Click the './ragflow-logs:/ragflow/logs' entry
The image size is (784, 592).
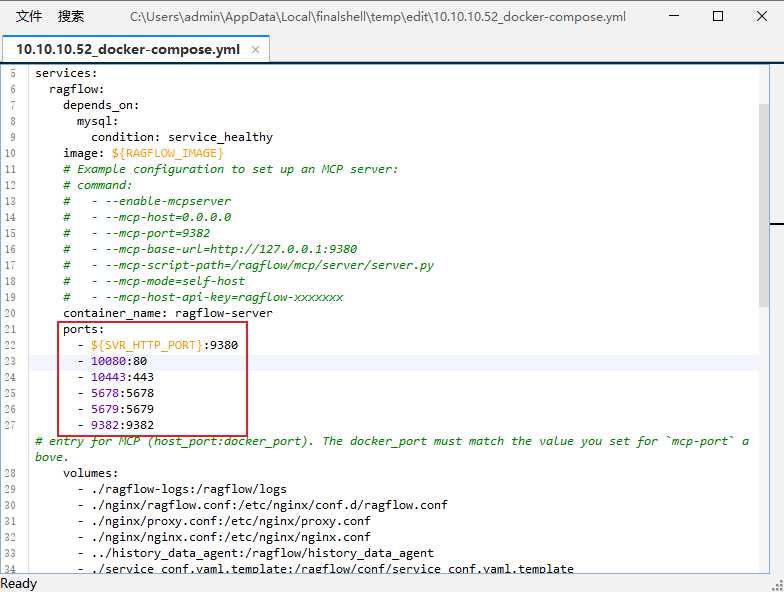[x=189, y=489]
